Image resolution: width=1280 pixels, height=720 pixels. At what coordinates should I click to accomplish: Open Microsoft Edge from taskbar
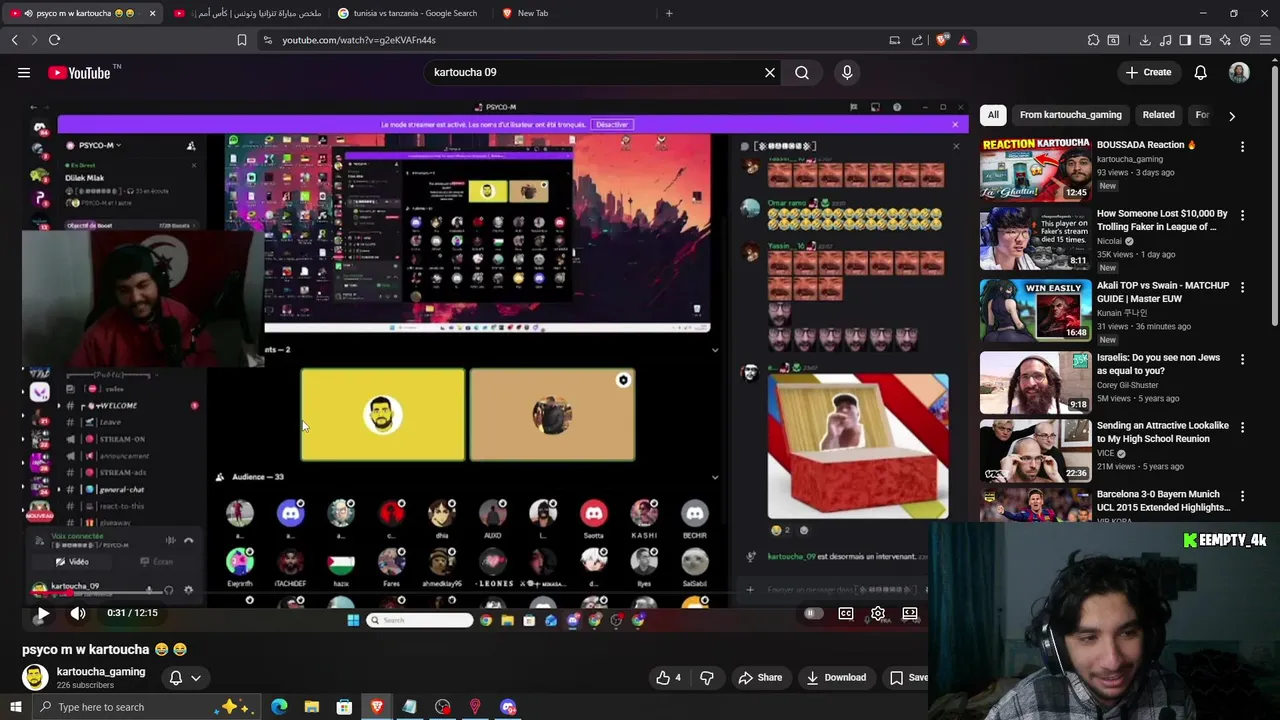tap(279, 707)
